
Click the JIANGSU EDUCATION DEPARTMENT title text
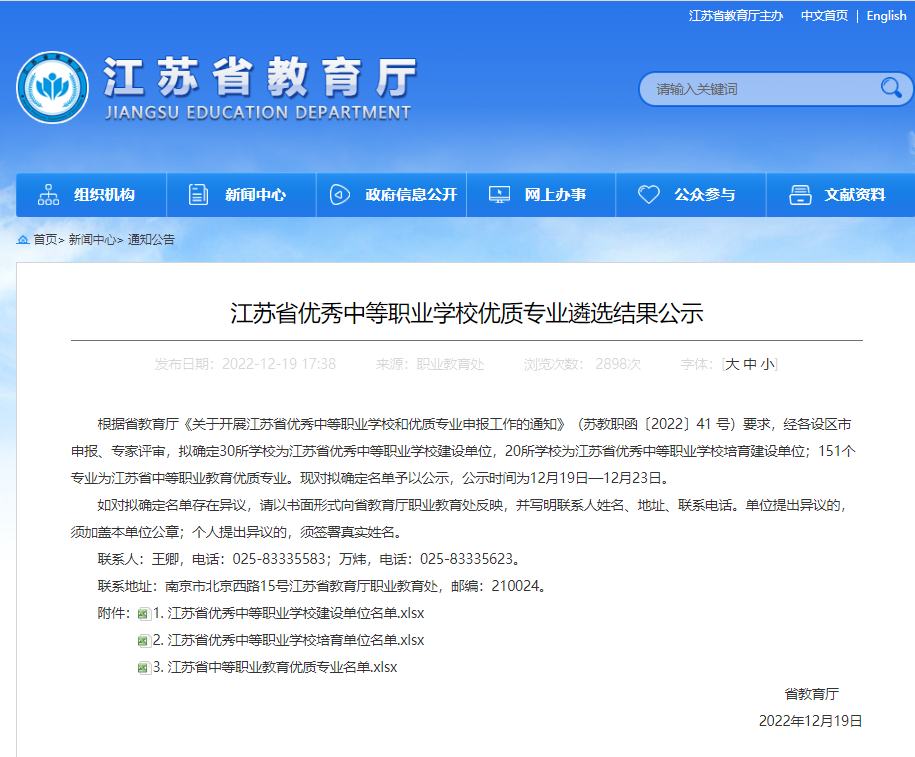click(x=258, y=113)
